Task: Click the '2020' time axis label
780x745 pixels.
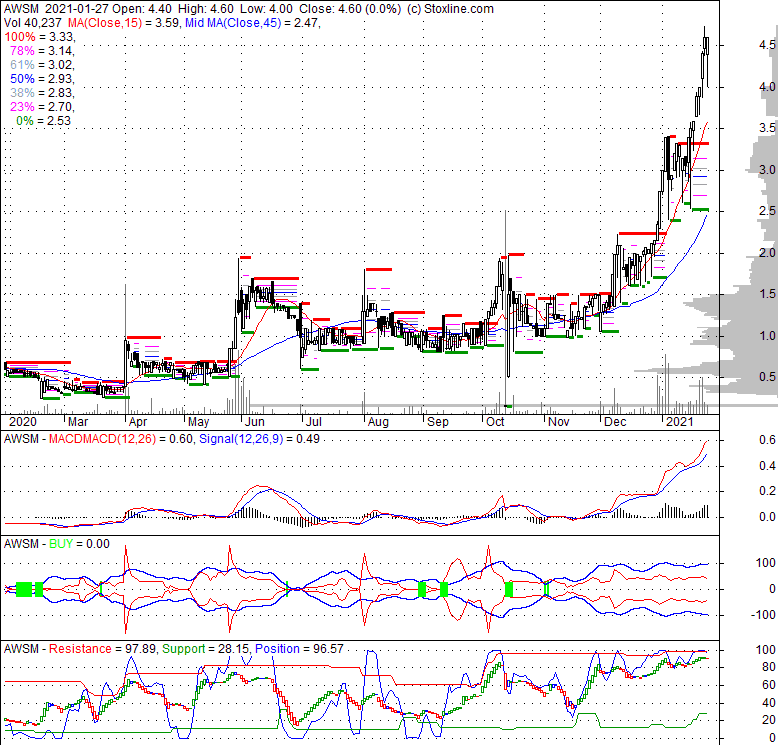Action: [23, 422]
